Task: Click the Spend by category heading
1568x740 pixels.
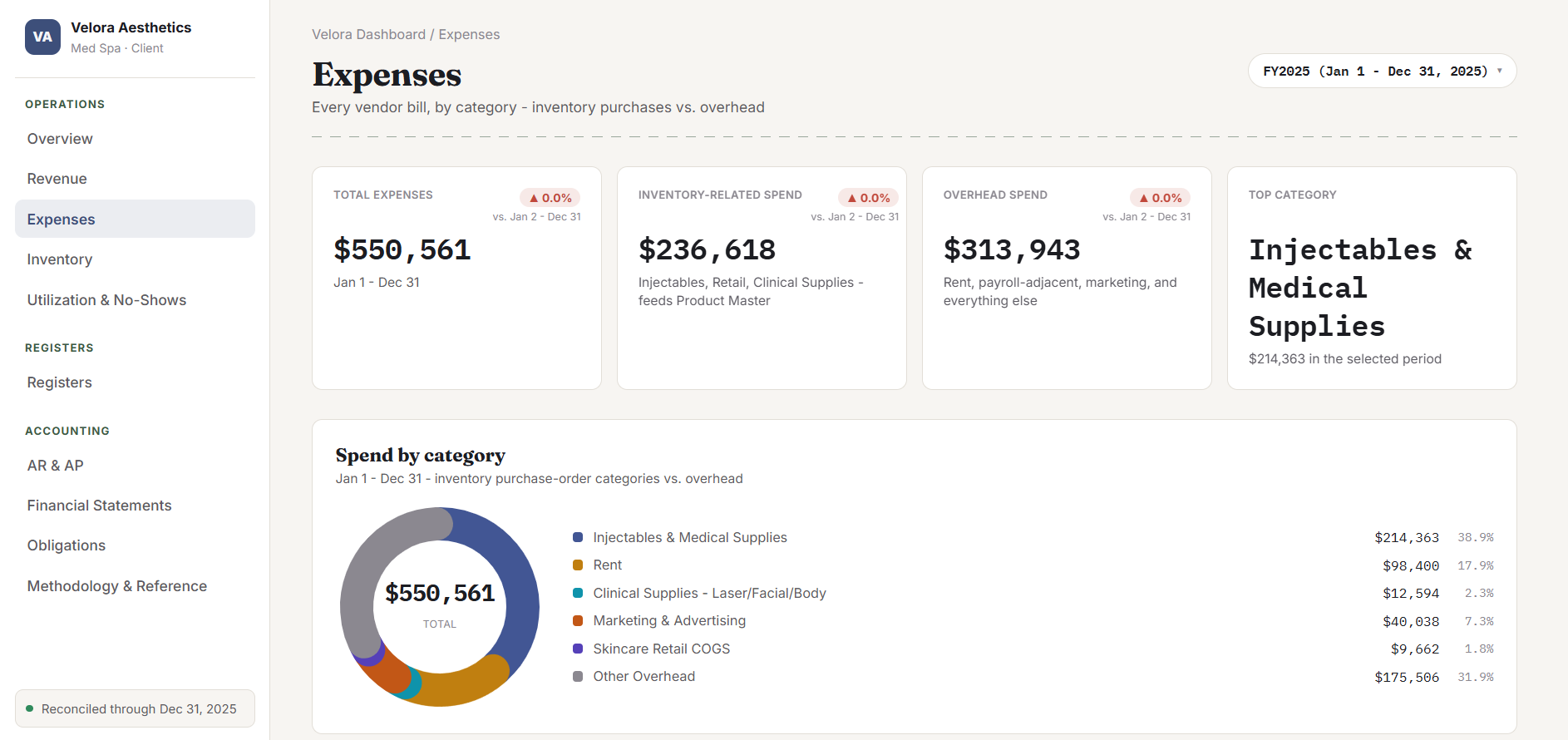Action: pos(421,456)
